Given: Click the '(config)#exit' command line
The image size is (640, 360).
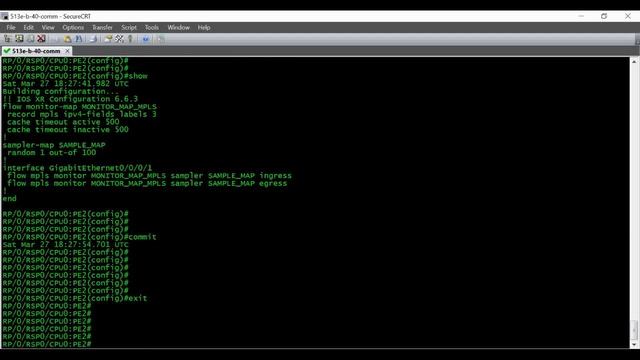Looking at the screenshot, I should (x=75, y=298).
